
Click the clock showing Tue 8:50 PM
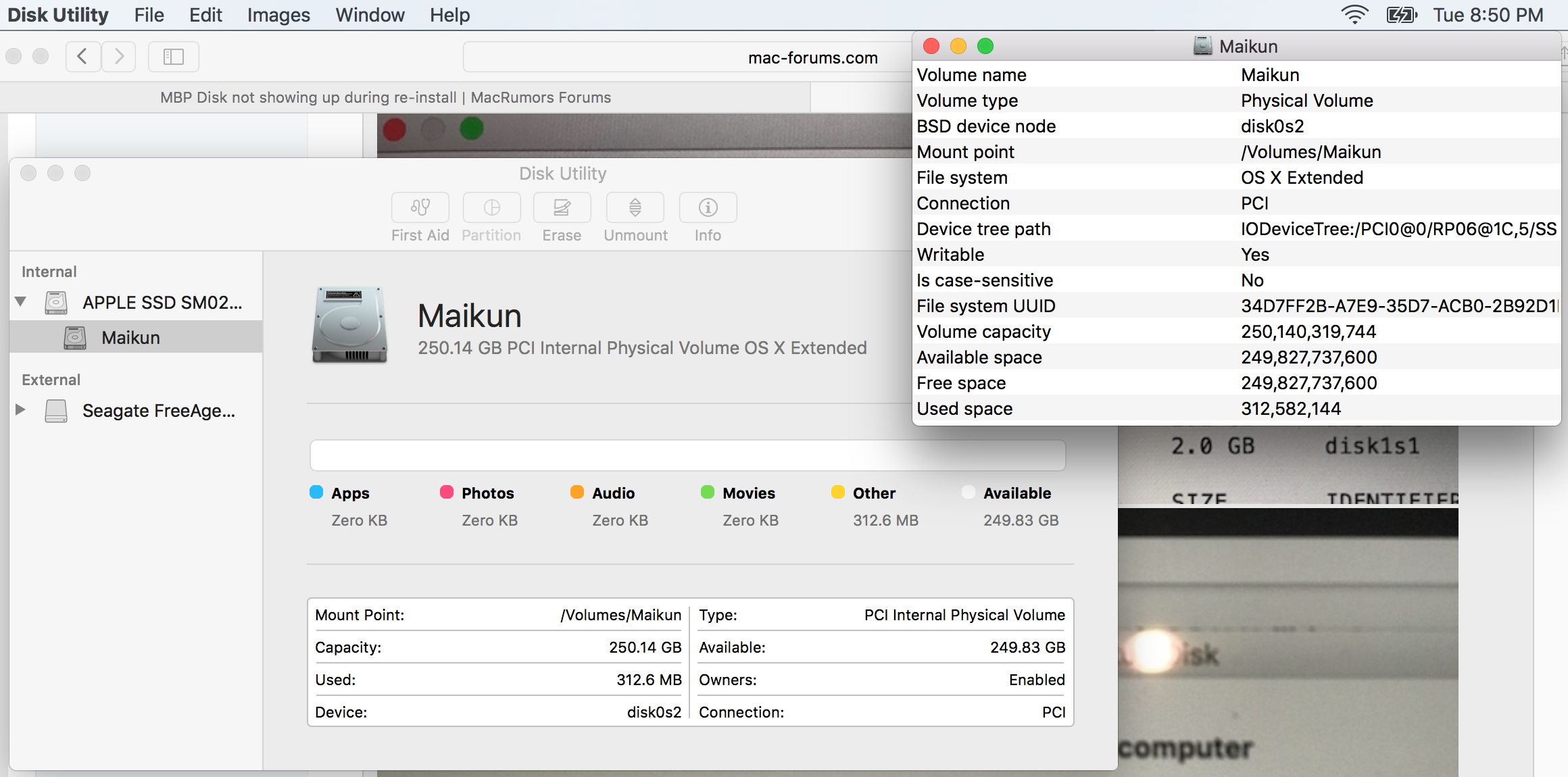click(x=1488, y=15)
